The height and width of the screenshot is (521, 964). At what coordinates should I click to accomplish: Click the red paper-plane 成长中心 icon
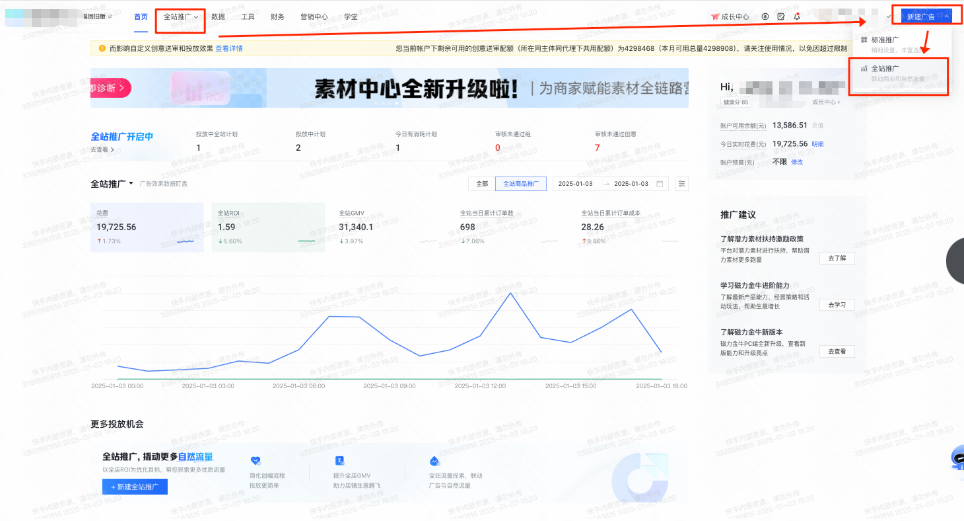pyautogui.click(x=714, y=17)
